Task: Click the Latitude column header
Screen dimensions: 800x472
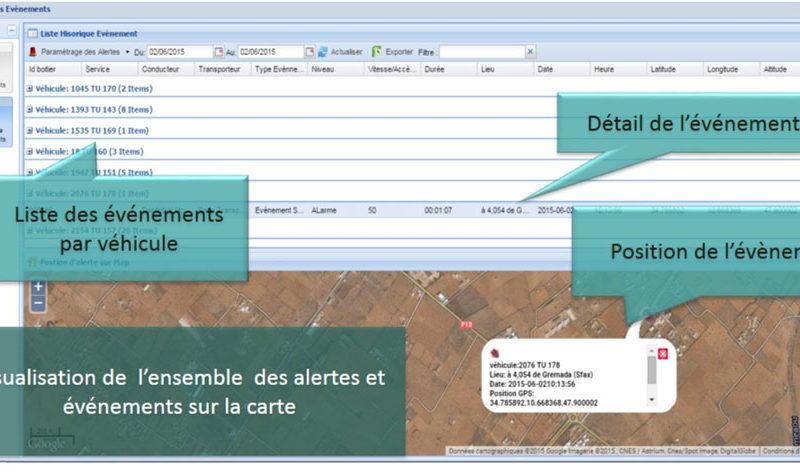Action: click(x=665, y=69)
